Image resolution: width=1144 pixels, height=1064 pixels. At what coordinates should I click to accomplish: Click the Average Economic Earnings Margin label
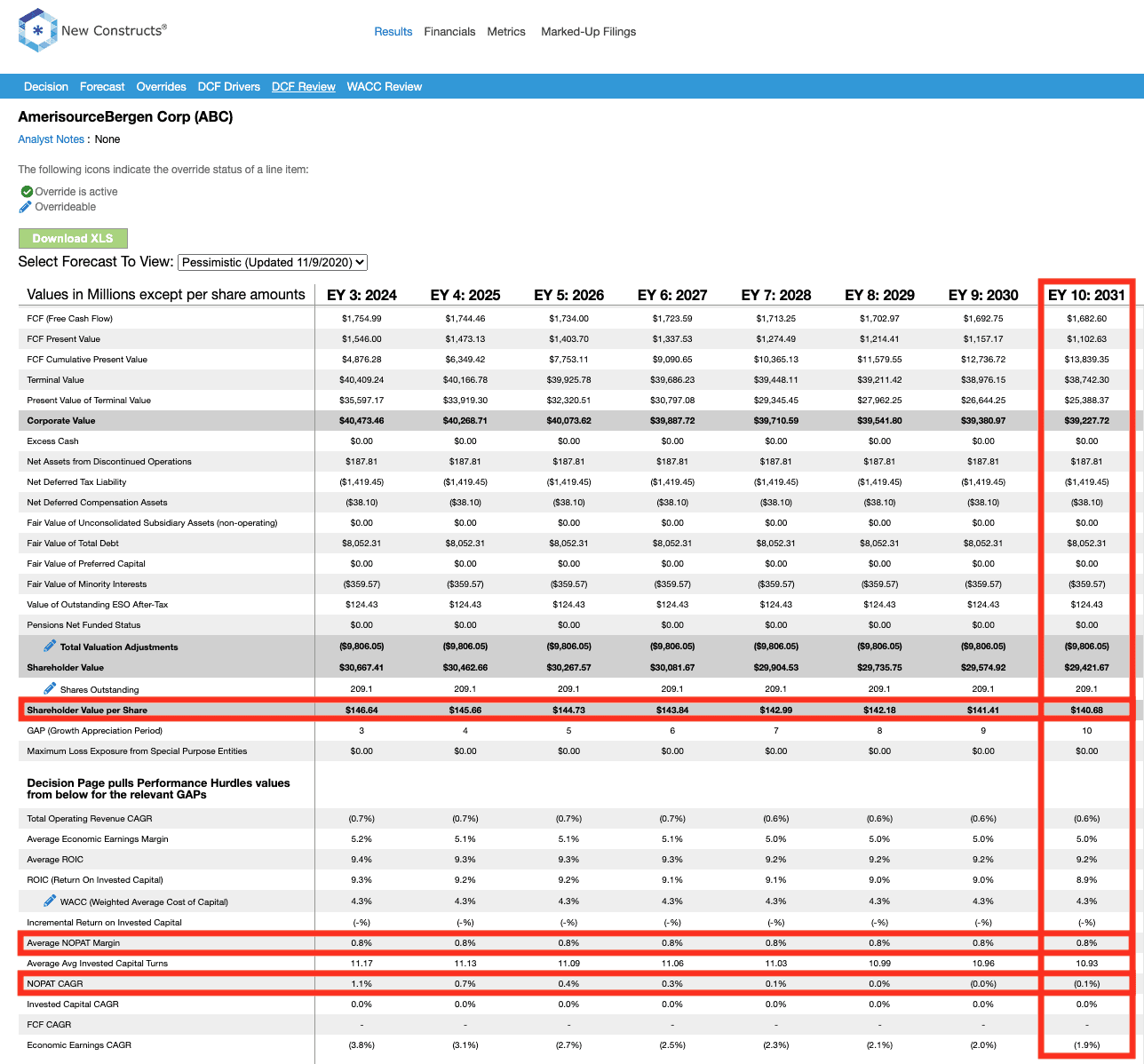click(x=97, y=838)
